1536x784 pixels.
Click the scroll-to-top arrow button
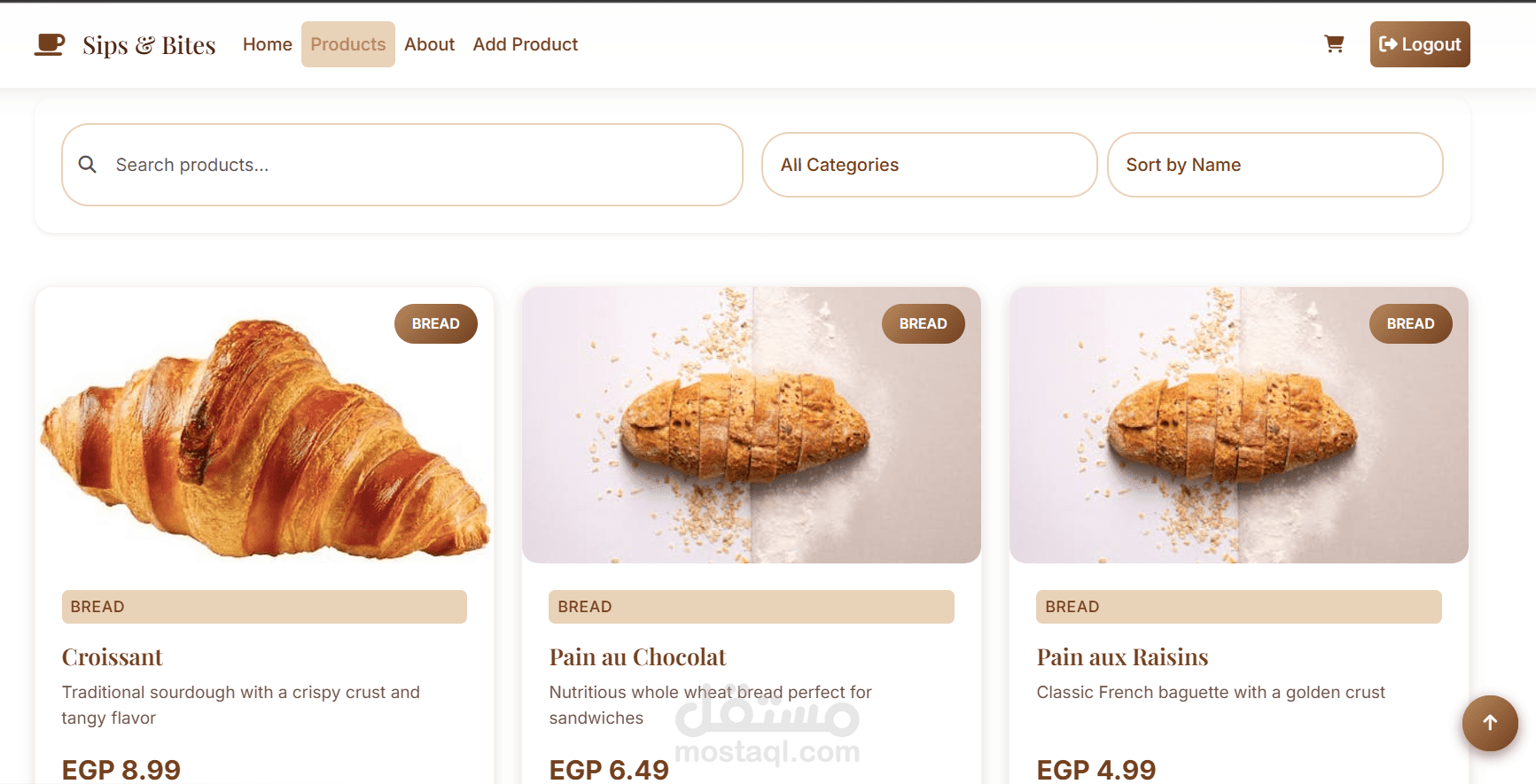1490,723
